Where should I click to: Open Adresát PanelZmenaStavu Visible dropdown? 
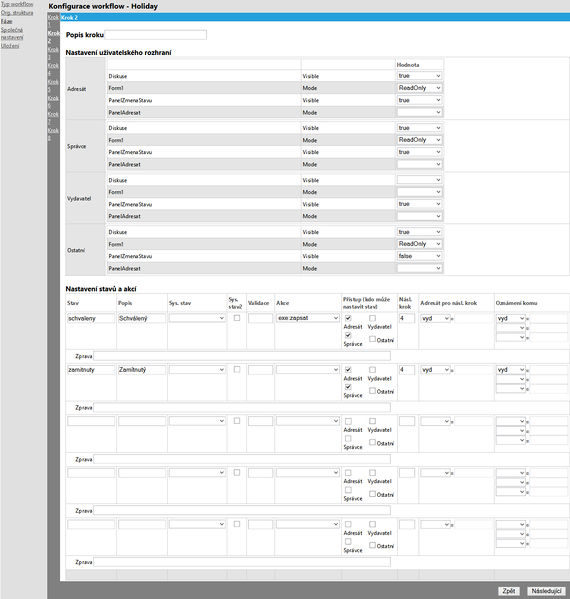419,100
